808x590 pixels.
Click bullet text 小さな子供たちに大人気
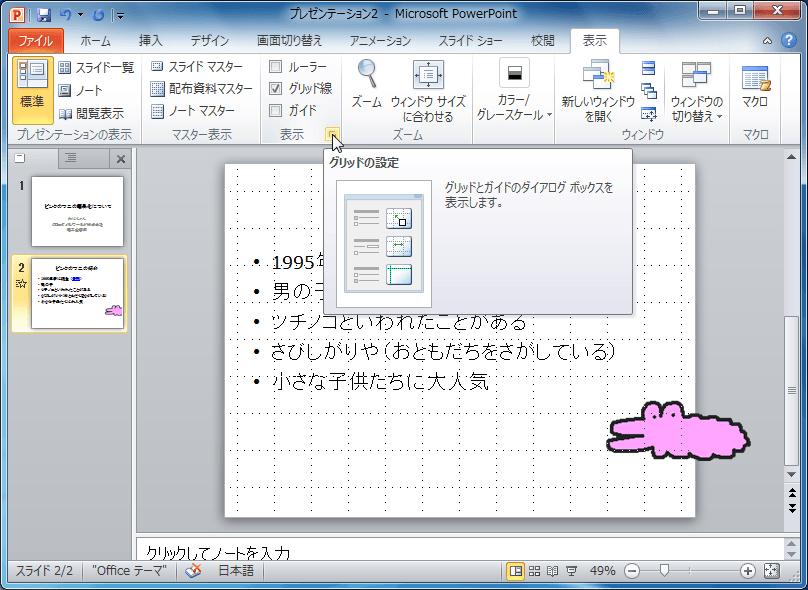click(x=380, y=382)
